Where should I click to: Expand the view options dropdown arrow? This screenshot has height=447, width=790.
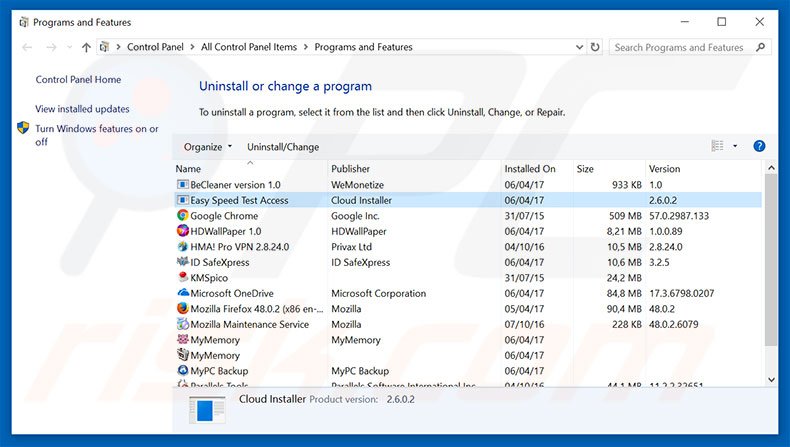(735, 147)
